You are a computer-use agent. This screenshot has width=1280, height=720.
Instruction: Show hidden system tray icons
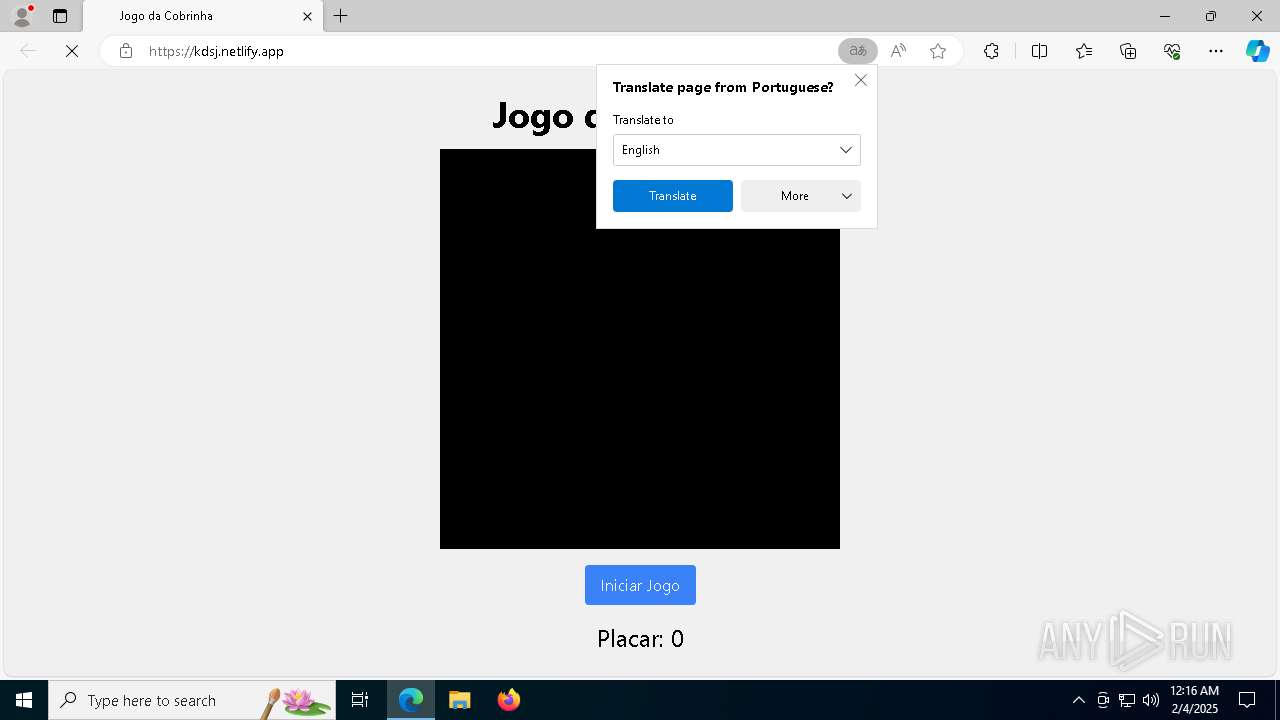1079,700
